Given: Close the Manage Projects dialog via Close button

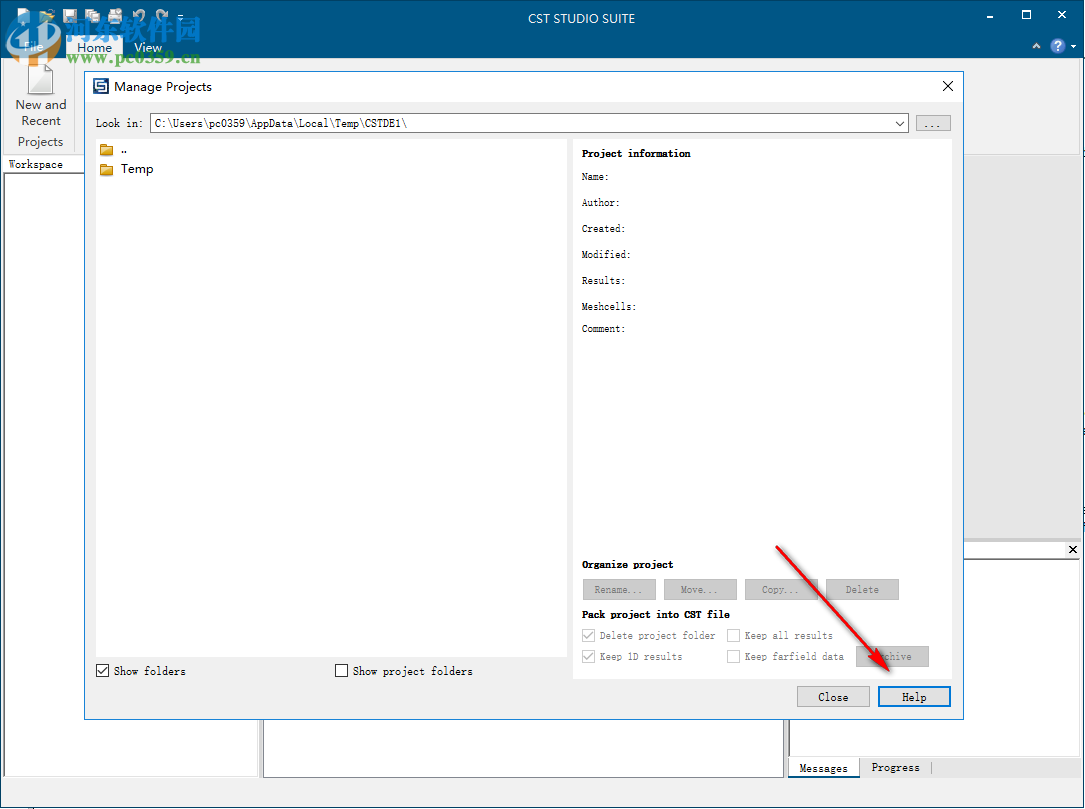Looking at the screenshot, I should [833, 696].
